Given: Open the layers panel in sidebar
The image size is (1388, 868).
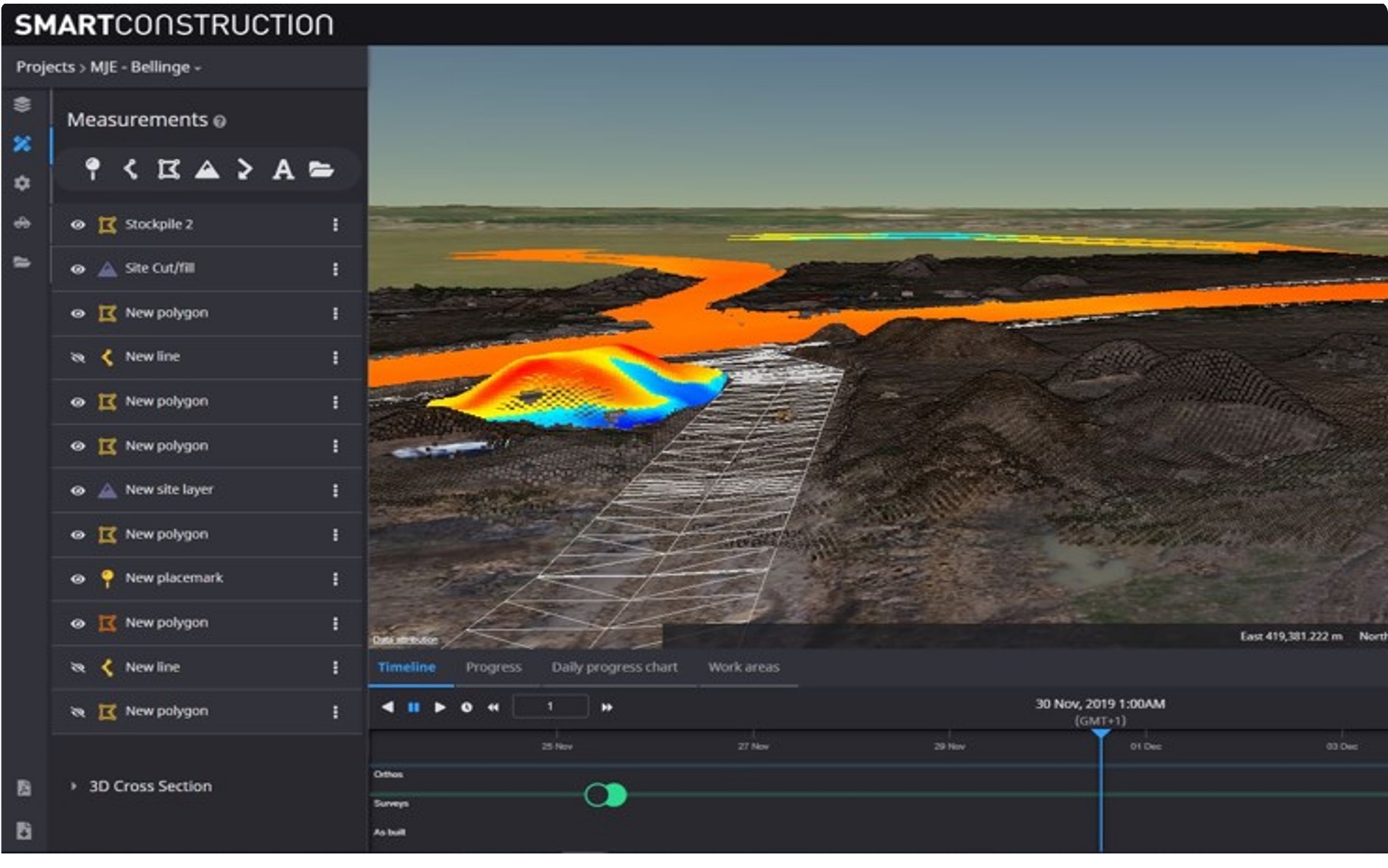Looking at the screenshot, I should pos(22,105).
